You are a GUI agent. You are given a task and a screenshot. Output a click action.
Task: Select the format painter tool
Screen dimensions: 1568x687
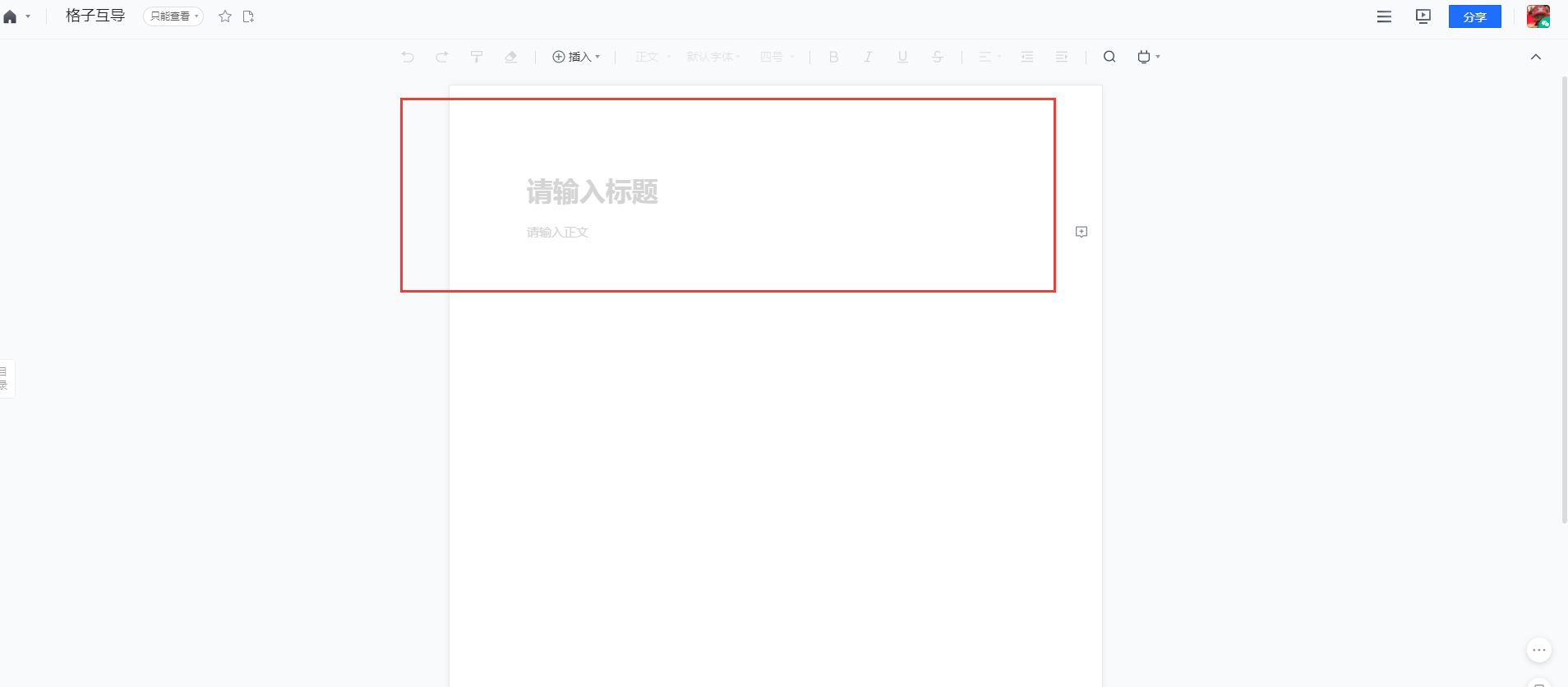(477, 57)
